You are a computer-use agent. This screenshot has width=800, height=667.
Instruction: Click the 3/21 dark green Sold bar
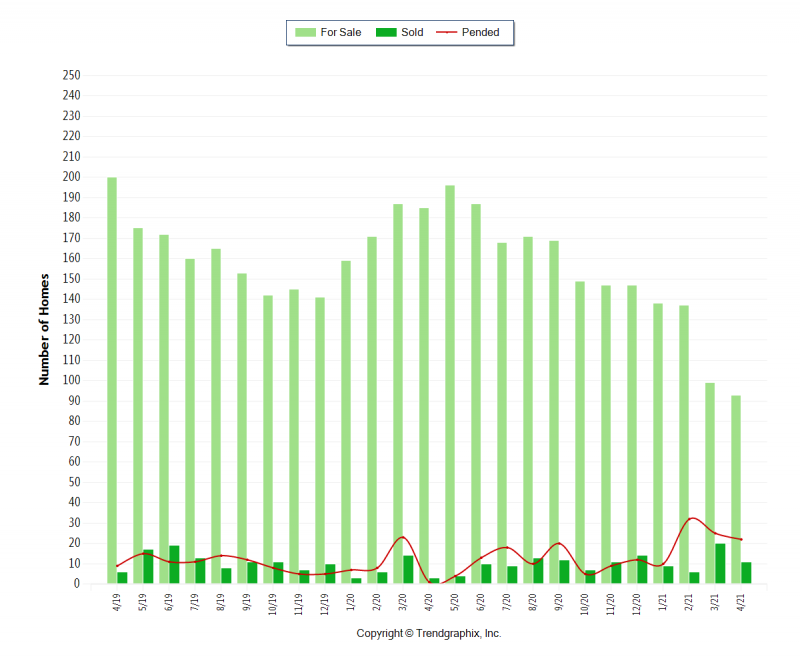(x=720, y=564)
